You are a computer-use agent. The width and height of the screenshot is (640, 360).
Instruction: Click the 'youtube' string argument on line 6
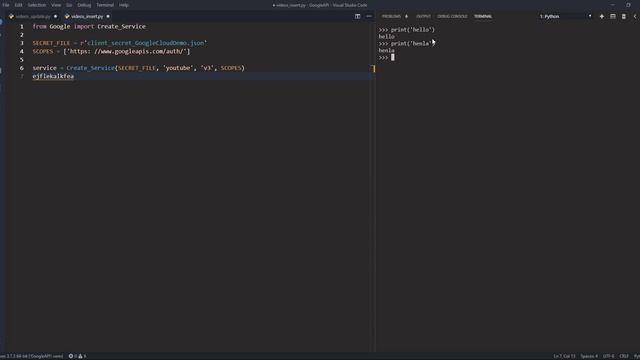click(178, 68)
